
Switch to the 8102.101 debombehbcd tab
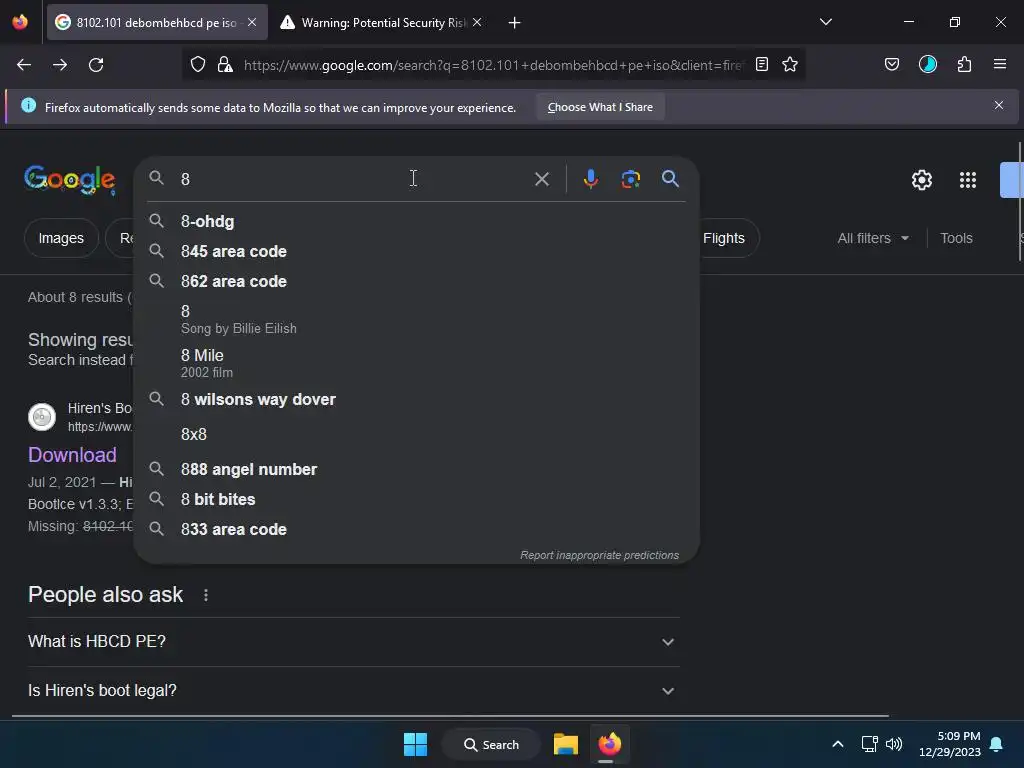[157, 22]
